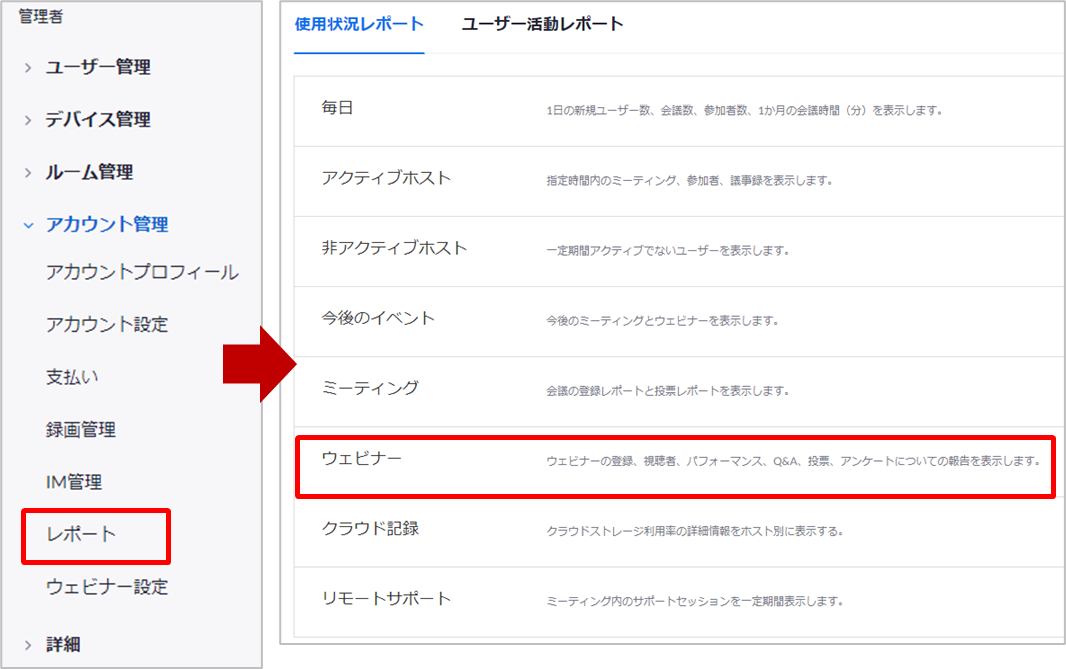Click the 非アクティブホスト description text
The width and height of the screenshot is (1066, 669).
(x=668, y=251)
